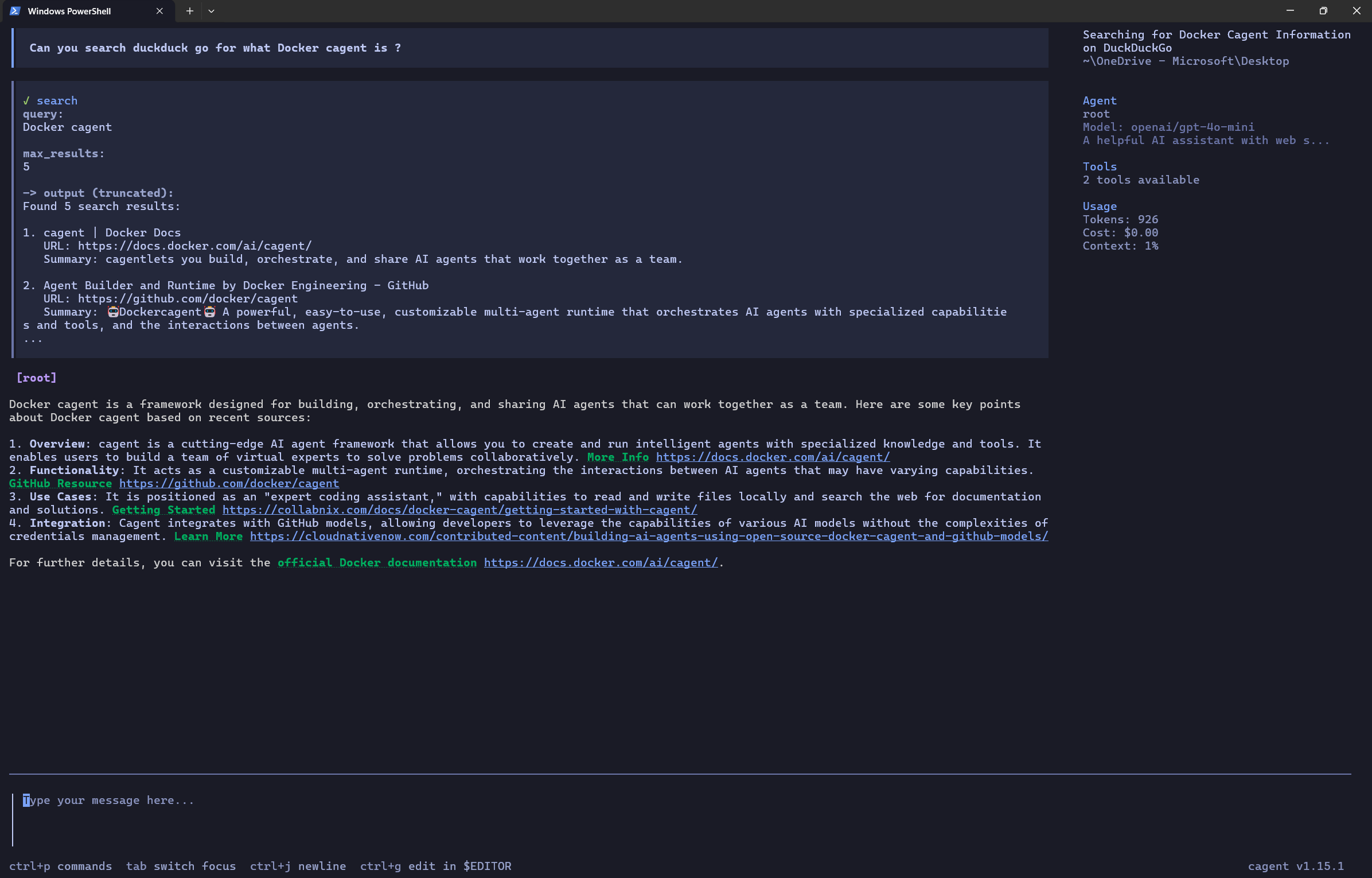1372x878 pixels.
Task: Click the Getting Started link text
Action: [x=163, y=510]
